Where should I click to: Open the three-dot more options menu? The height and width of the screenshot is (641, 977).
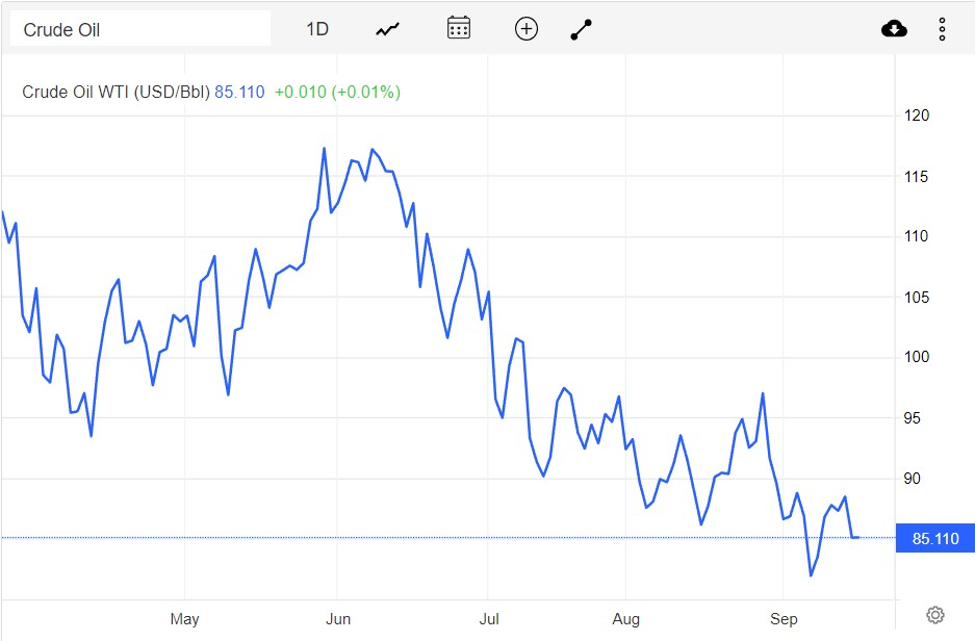pyautogui.click(x=942, y=29)
